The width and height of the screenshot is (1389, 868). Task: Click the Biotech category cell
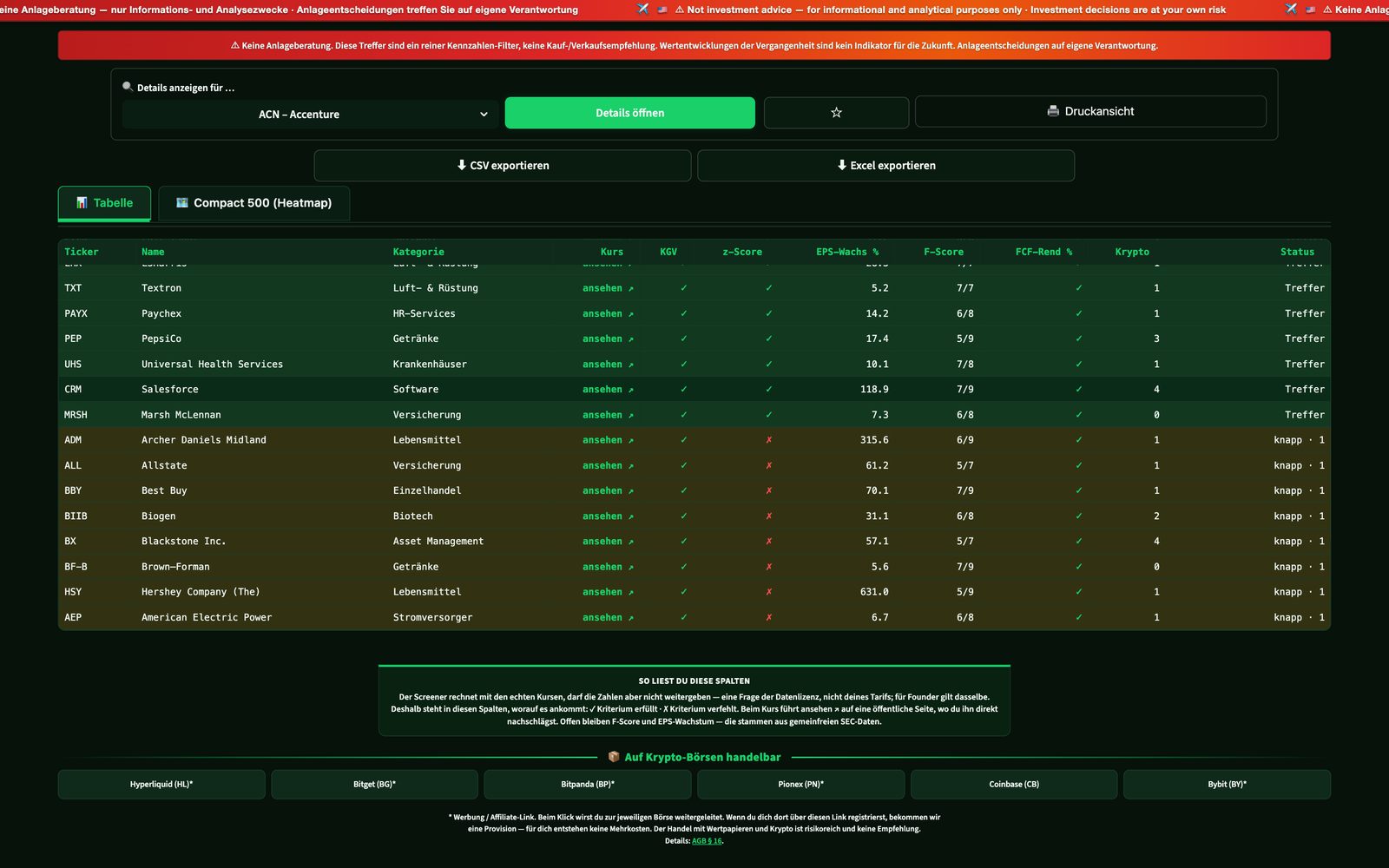pos(412,516)
